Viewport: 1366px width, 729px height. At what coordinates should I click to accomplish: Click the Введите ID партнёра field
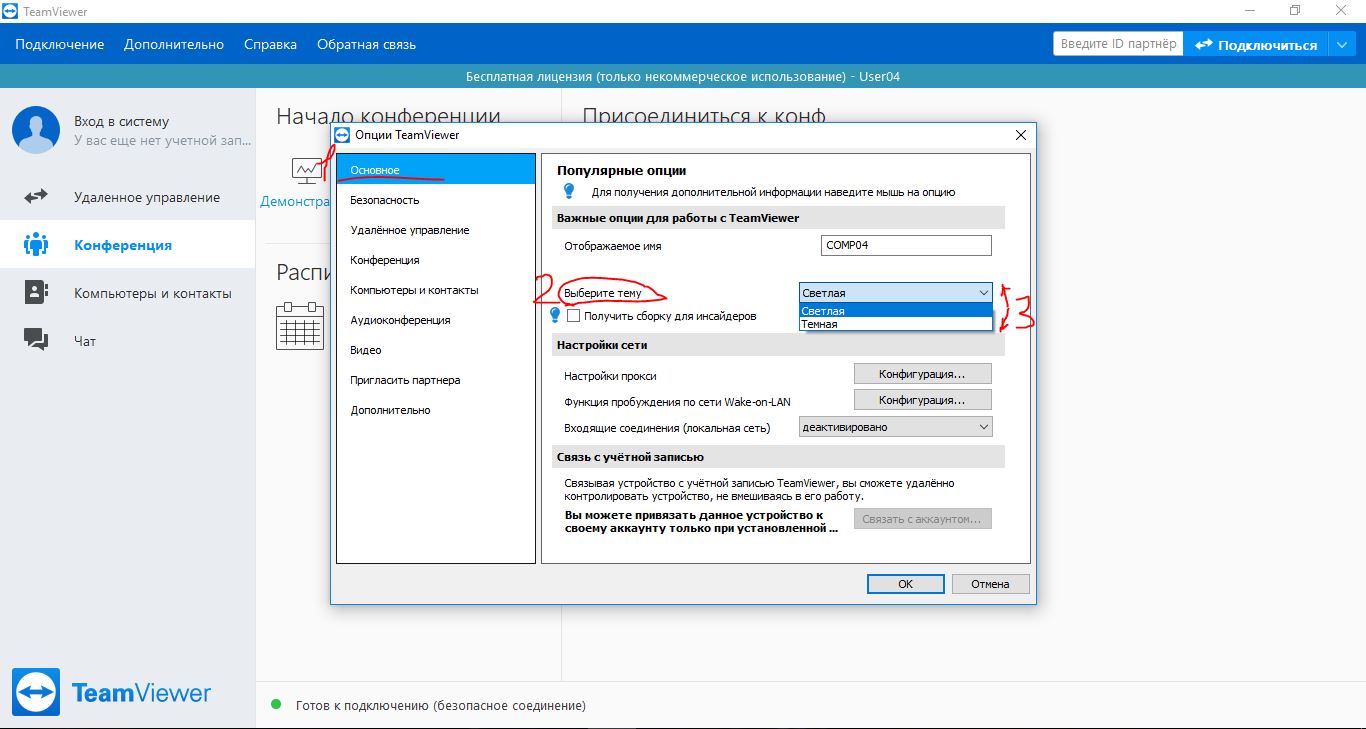(x=1118, y=44)
